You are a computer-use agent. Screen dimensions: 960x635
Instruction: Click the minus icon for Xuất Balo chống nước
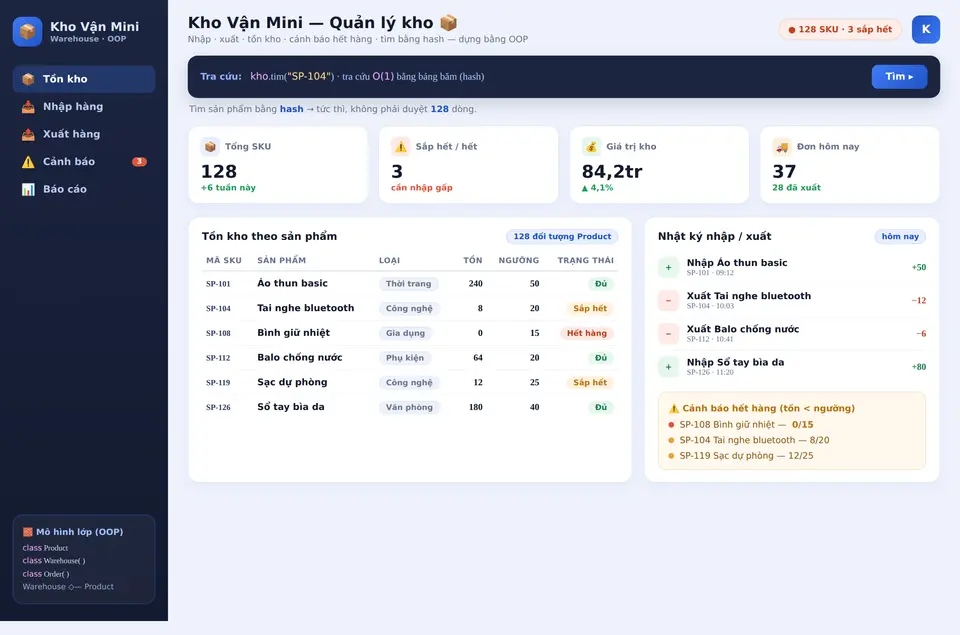669,334
